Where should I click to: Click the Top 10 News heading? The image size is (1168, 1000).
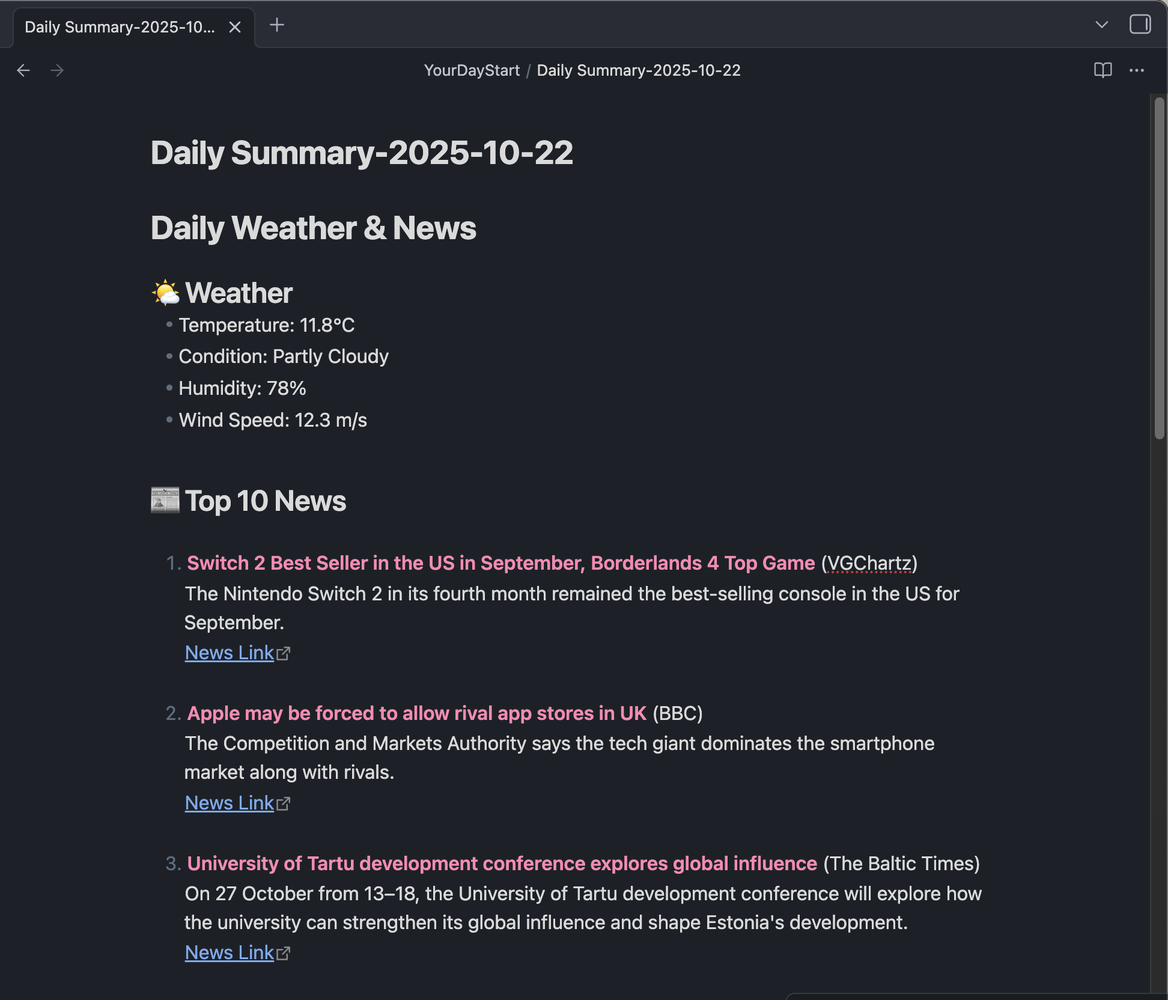(x=265, y=501)
